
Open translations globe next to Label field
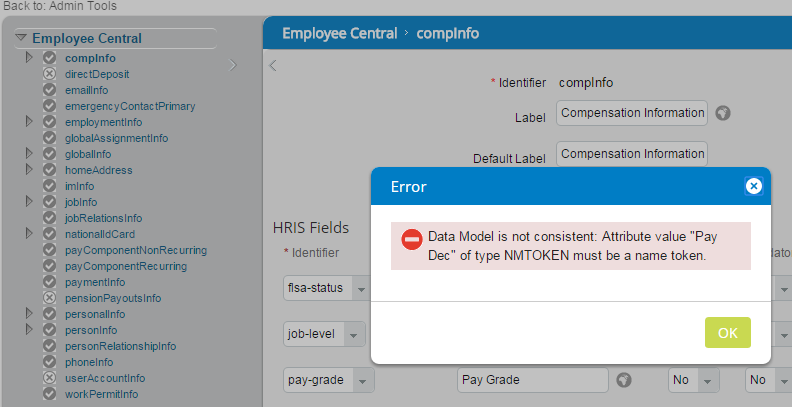[723, 113]
